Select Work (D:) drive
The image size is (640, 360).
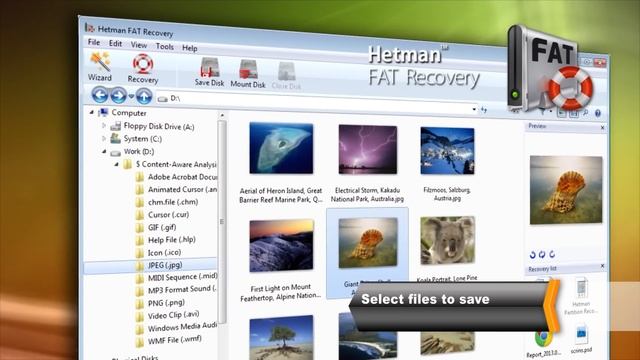139,151
